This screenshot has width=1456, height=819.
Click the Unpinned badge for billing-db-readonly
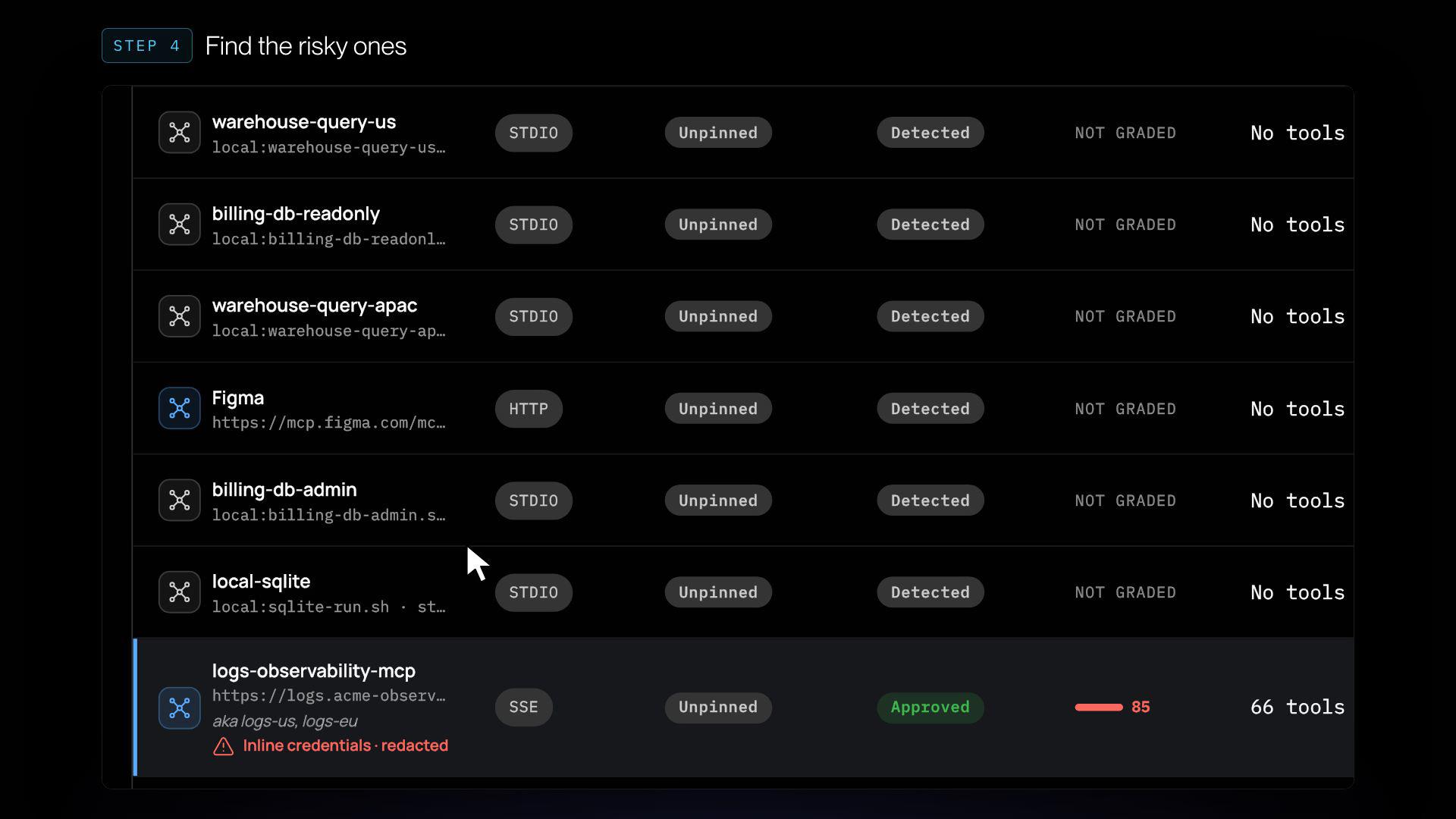718,224
